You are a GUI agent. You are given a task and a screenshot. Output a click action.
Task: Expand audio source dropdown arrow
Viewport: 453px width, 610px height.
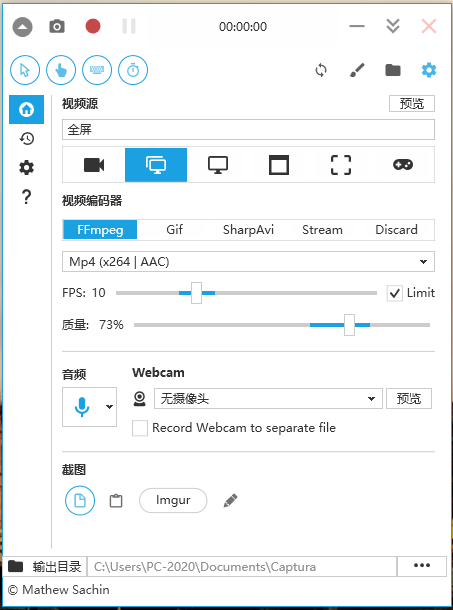pyautogui.click(x=109, y=407)
